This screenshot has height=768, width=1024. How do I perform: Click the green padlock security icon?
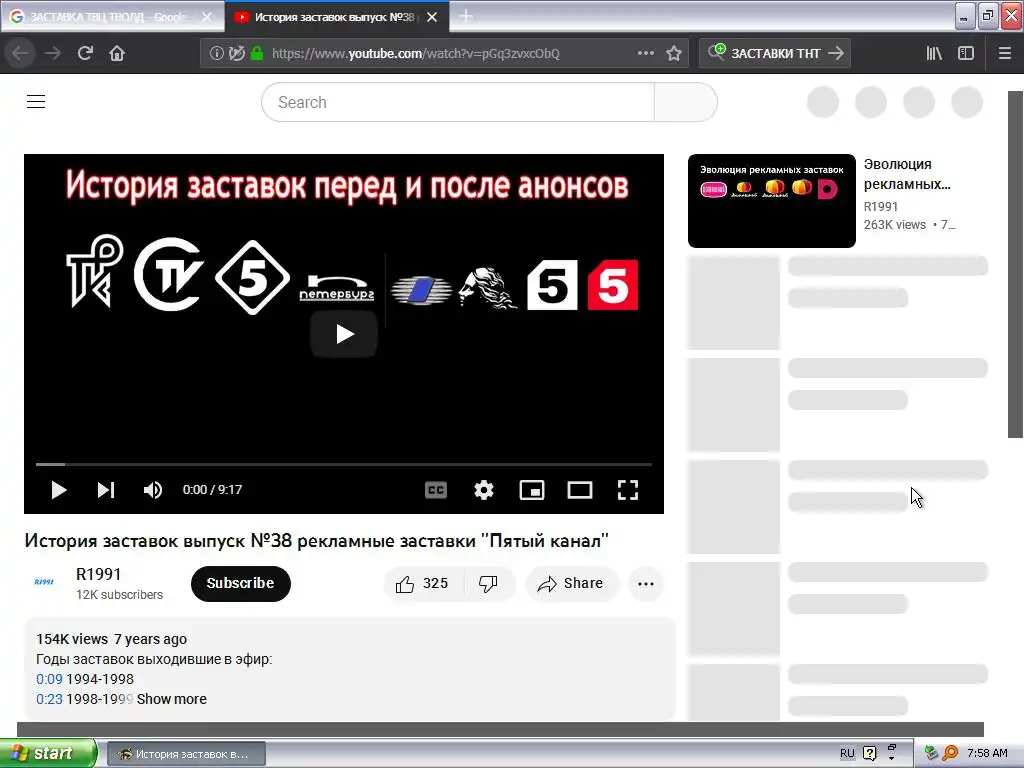tap(257, 54)
